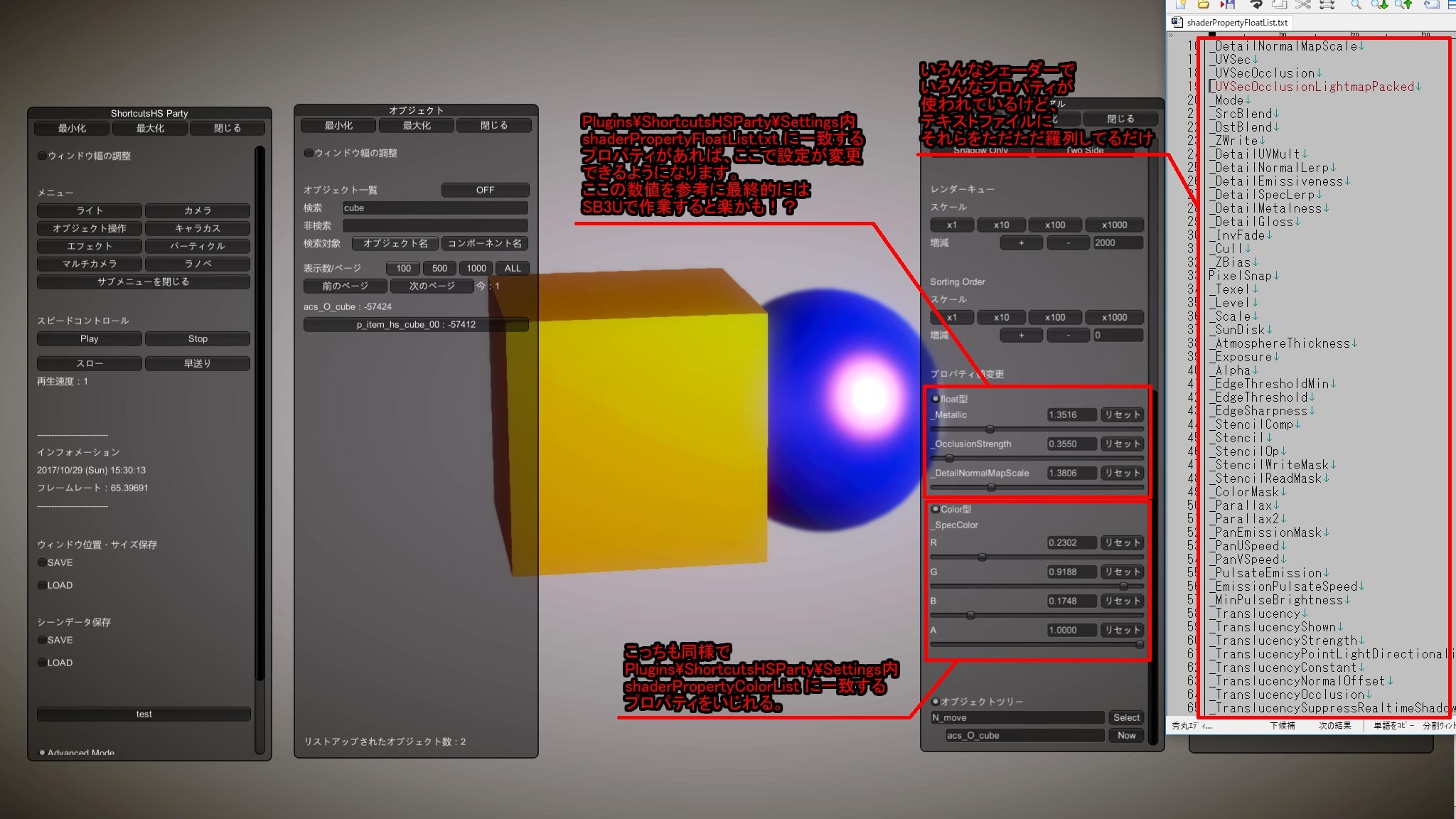Click the new file icon in the editor toolbar

(1181, 4)
